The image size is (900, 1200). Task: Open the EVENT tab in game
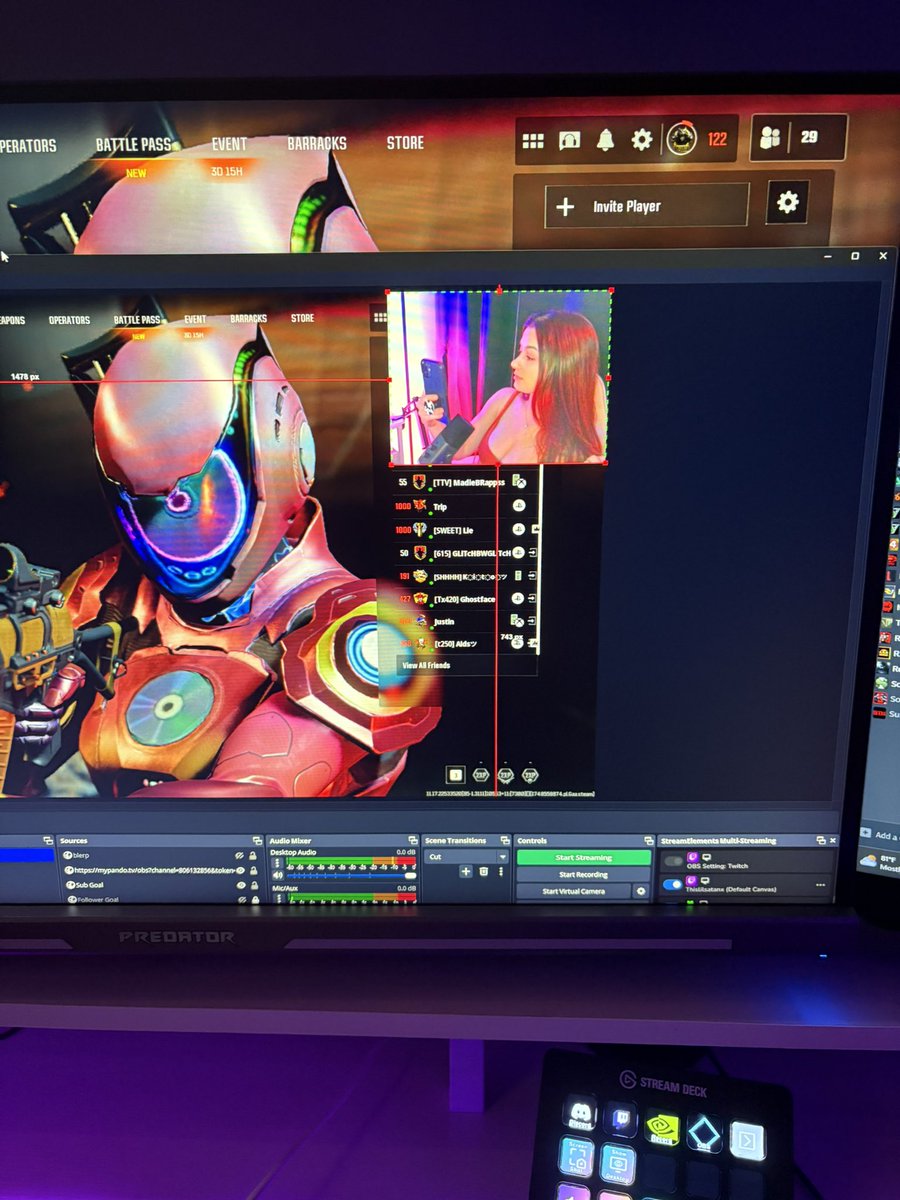tap(229, 144)
